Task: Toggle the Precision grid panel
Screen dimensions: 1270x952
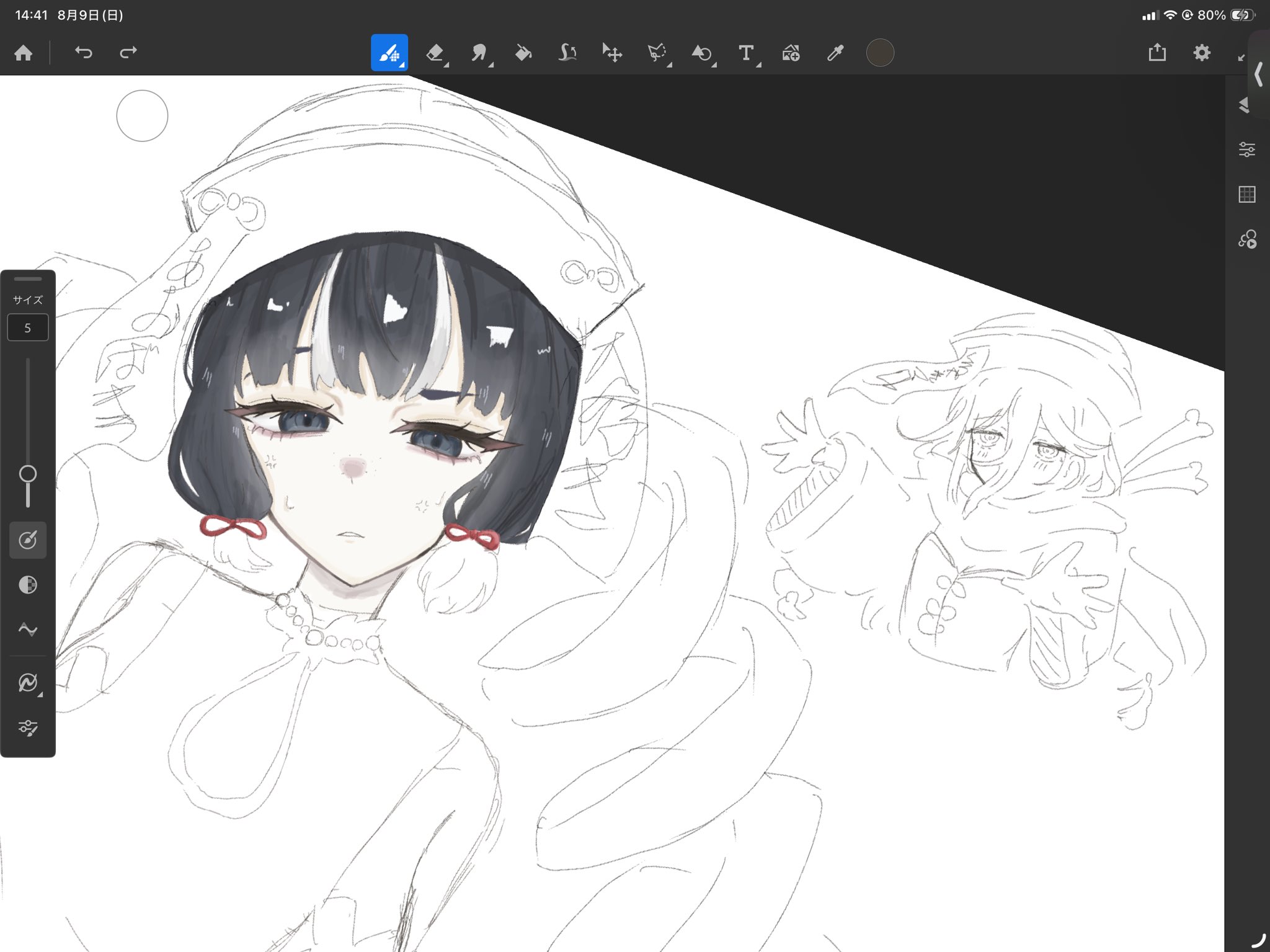Action: point(1247,194)
